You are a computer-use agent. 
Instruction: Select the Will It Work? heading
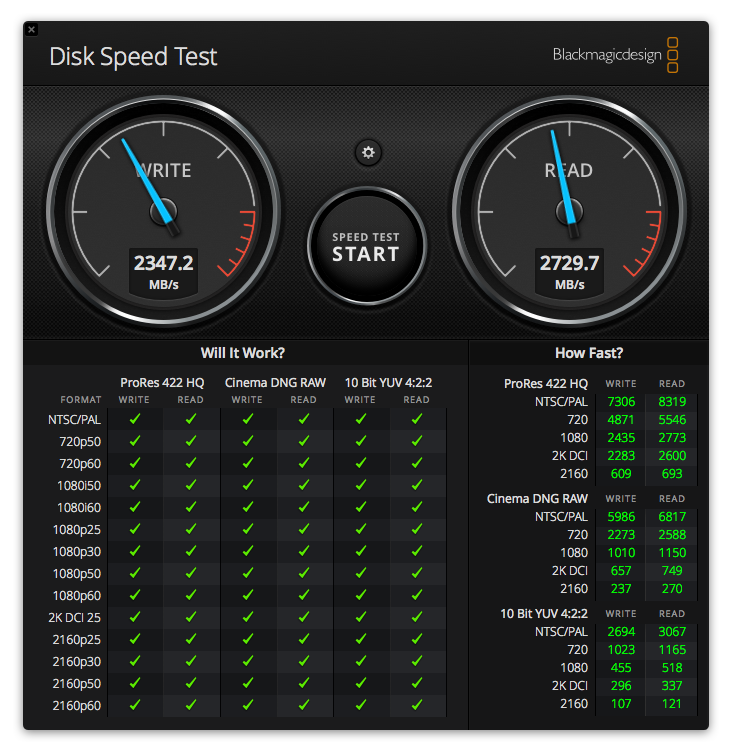tap(243, 353)
